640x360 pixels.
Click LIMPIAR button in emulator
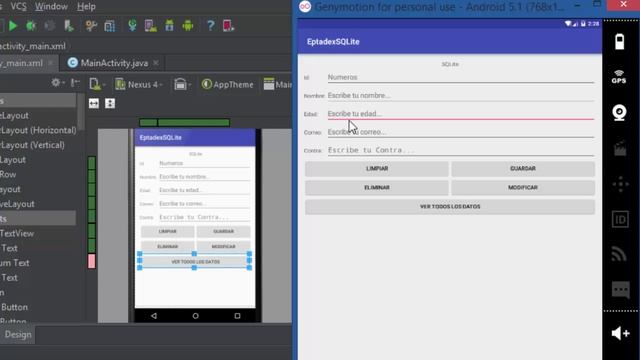(x=377, y=169)
